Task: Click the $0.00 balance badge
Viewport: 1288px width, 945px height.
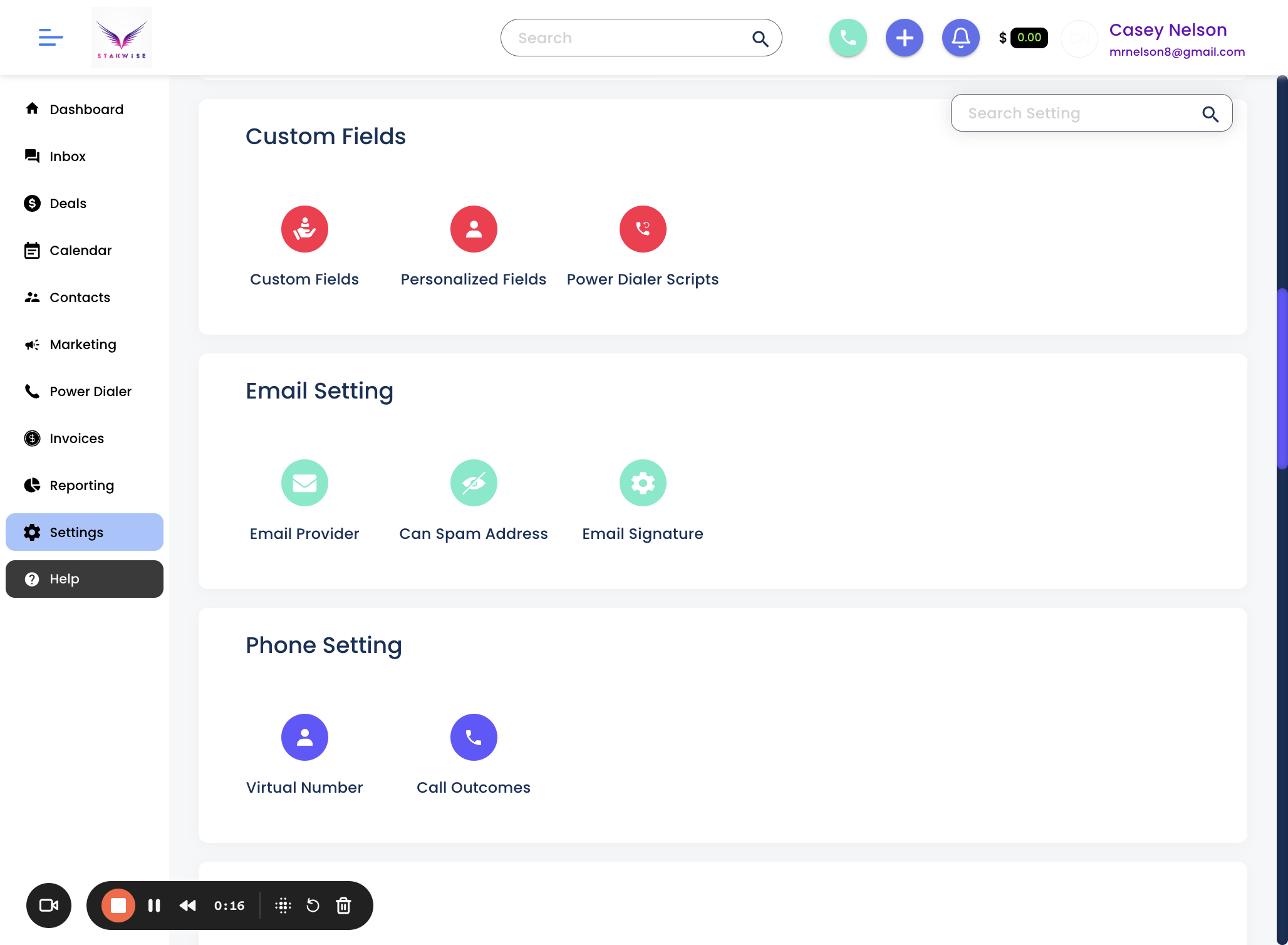Action: (x=1029, y=38)
